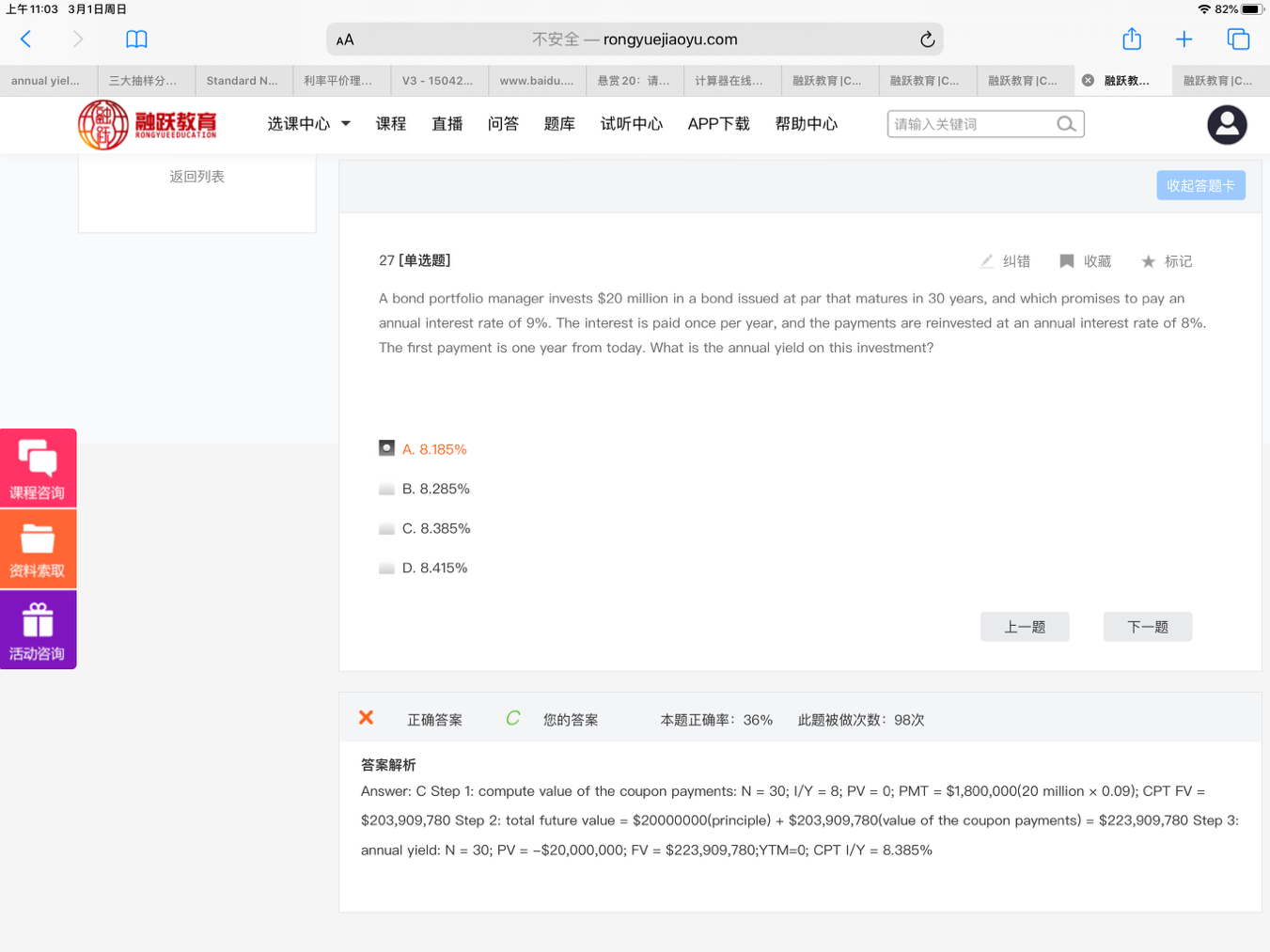The width and height of the screenshot is (1270, 952).
Task: Select answer option C. 8.385%
Action: (x=386, y=529)
